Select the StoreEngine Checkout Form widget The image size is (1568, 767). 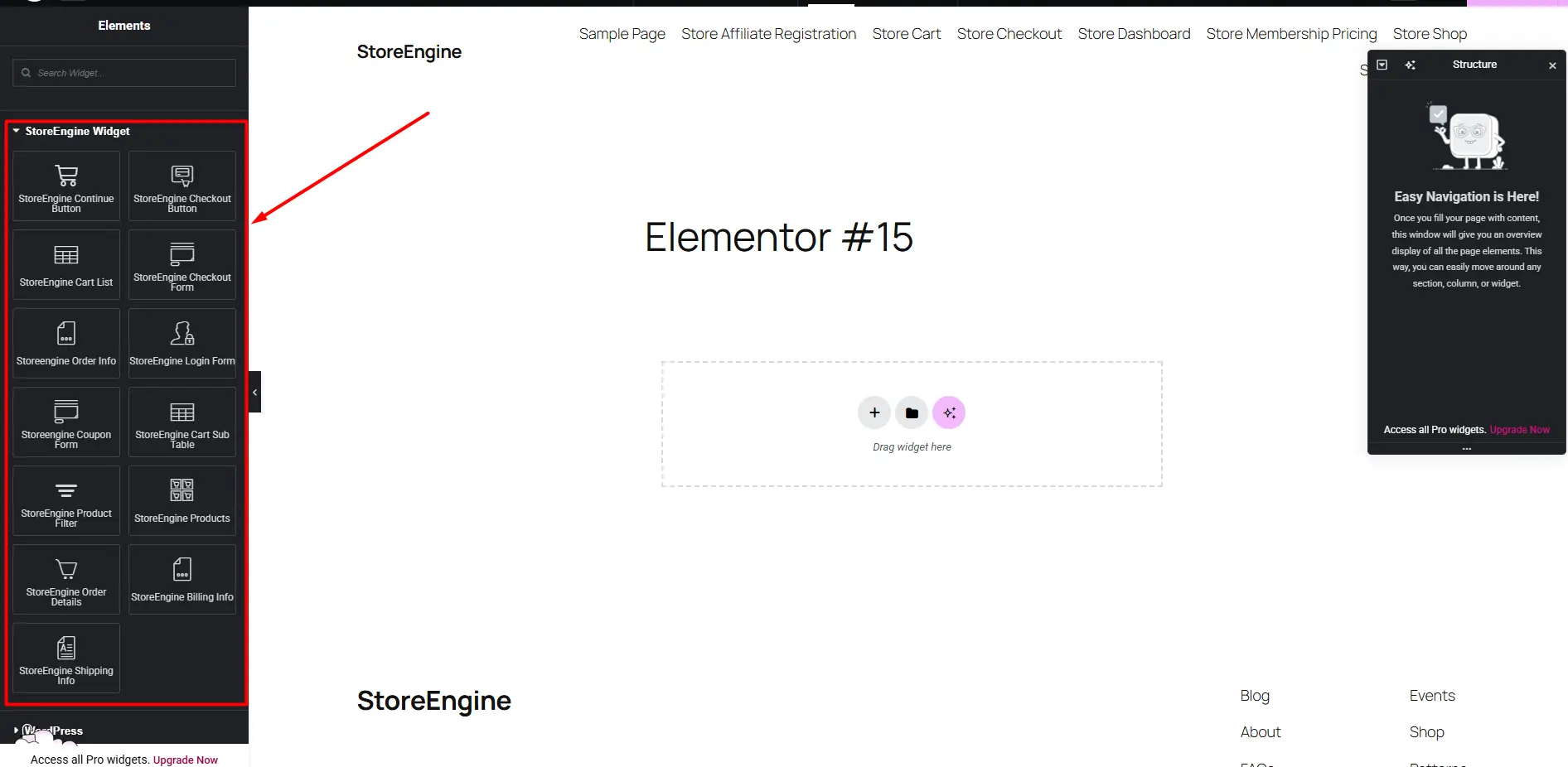click(181, 264)
